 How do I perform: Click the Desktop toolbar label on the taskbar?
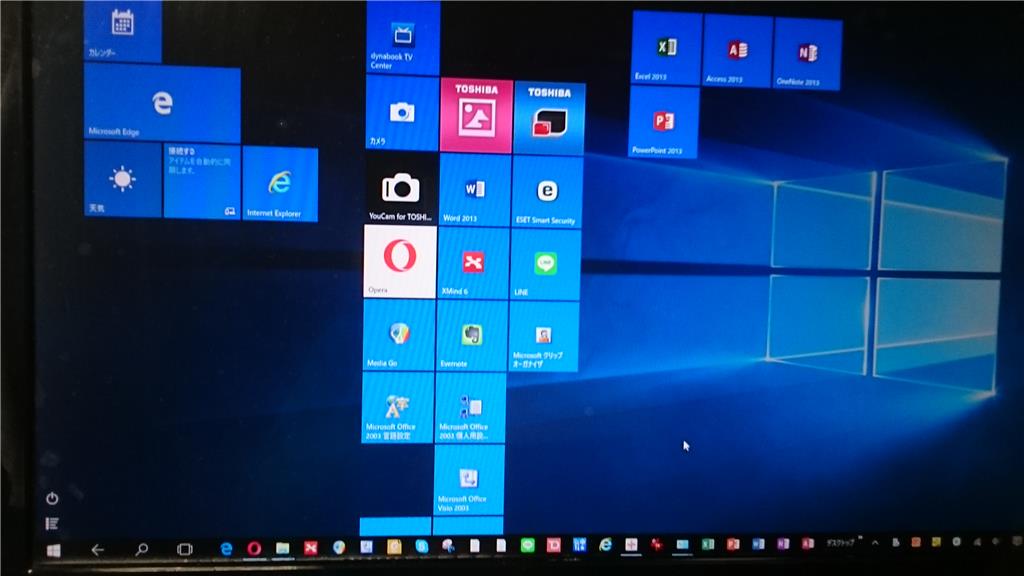coord(840,543)
